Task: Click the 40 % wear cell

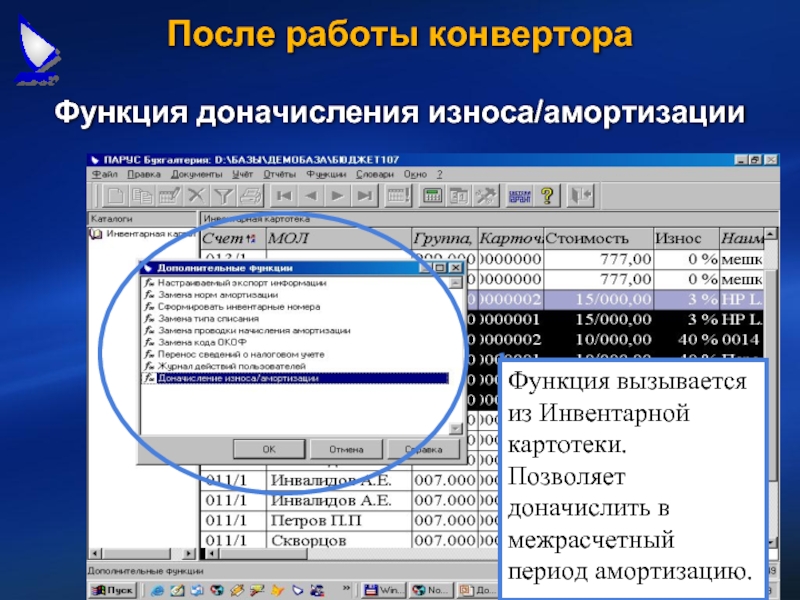Action: (x=687, y=339)
